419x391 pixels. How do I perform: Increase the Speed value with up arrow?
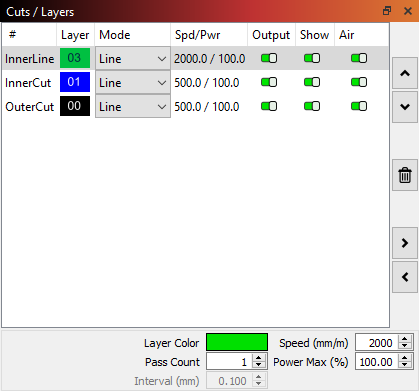(x=405, y=339)
